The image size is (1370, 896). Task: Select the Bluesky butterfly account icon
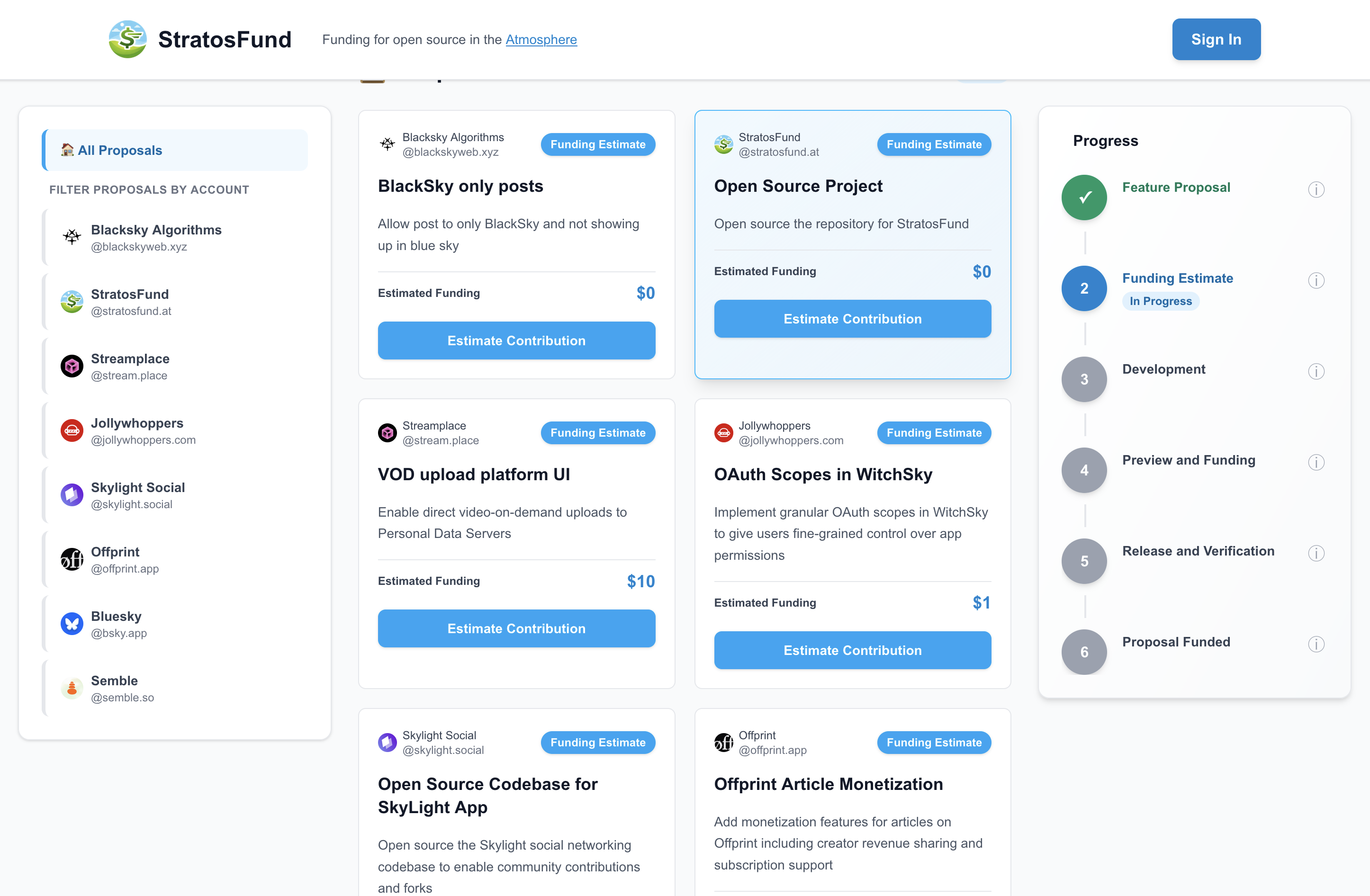coord(72,623)
